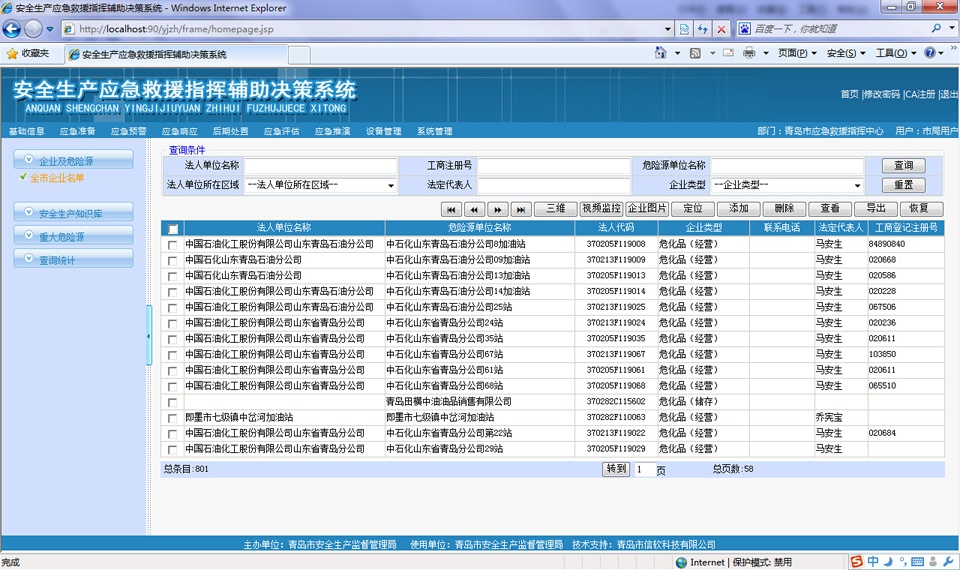960x570 pixels.
Task: Tick the select-all checkbox in table header
Action: click(x=173, y=229)
